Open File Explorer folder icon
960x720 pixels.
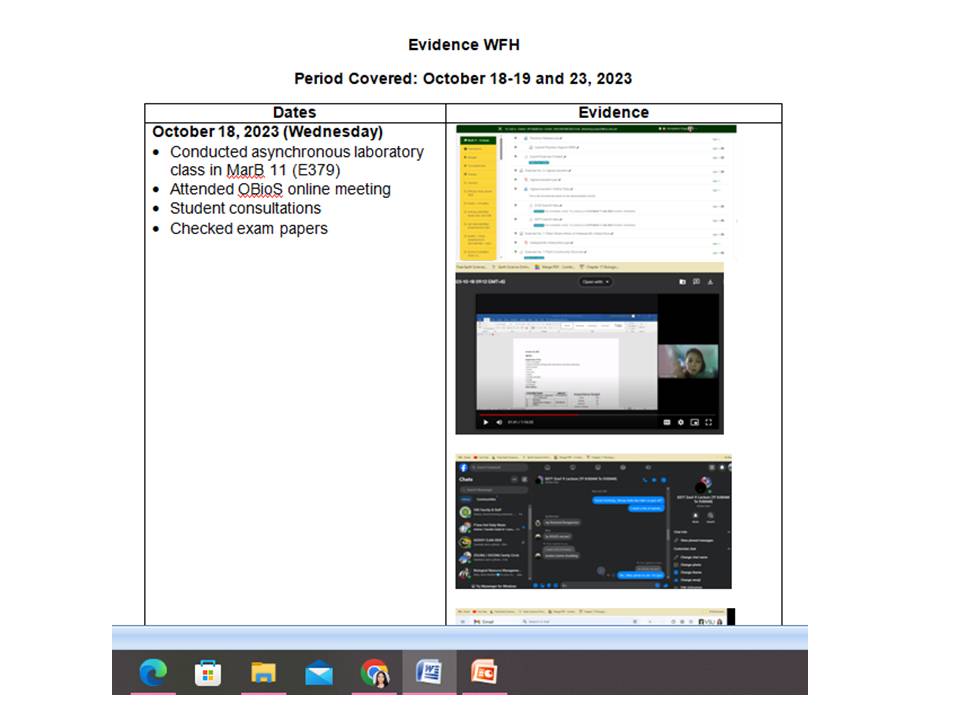click(263, 673)
